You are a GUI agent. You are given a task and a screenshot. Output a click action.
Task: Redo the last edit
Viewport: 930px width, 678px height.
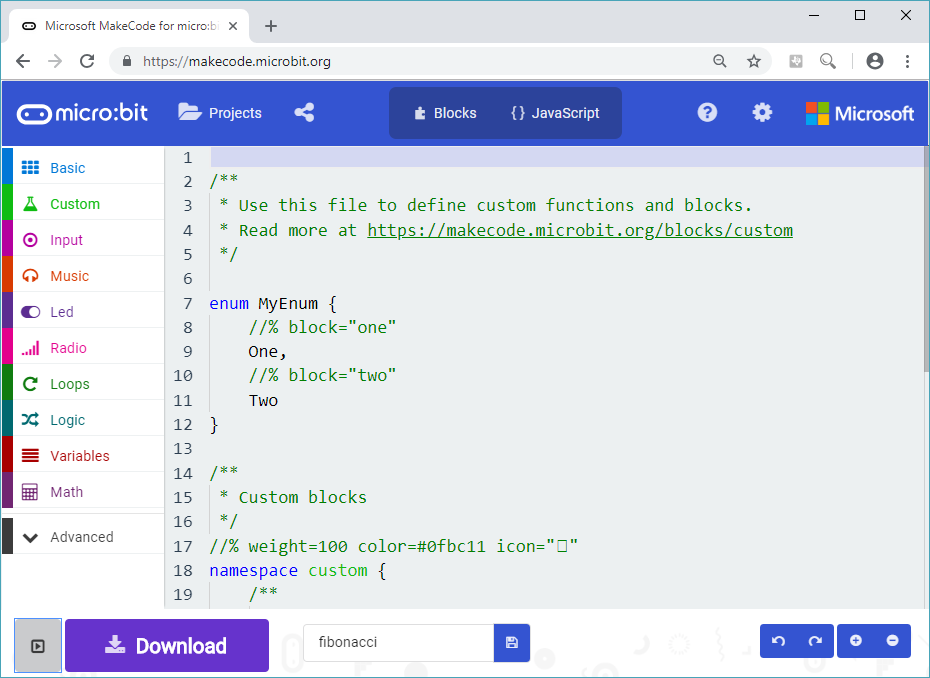coord(816,641)
